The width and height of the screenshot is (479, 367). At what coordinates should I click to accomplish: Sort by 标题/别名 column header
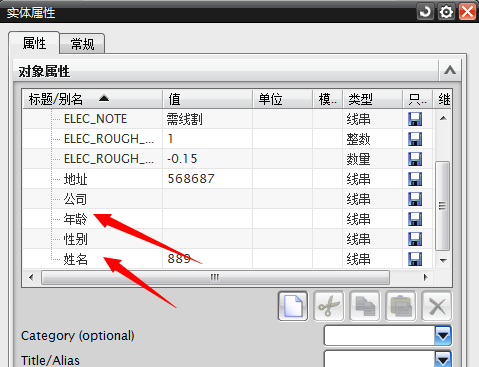coord(93,99)
